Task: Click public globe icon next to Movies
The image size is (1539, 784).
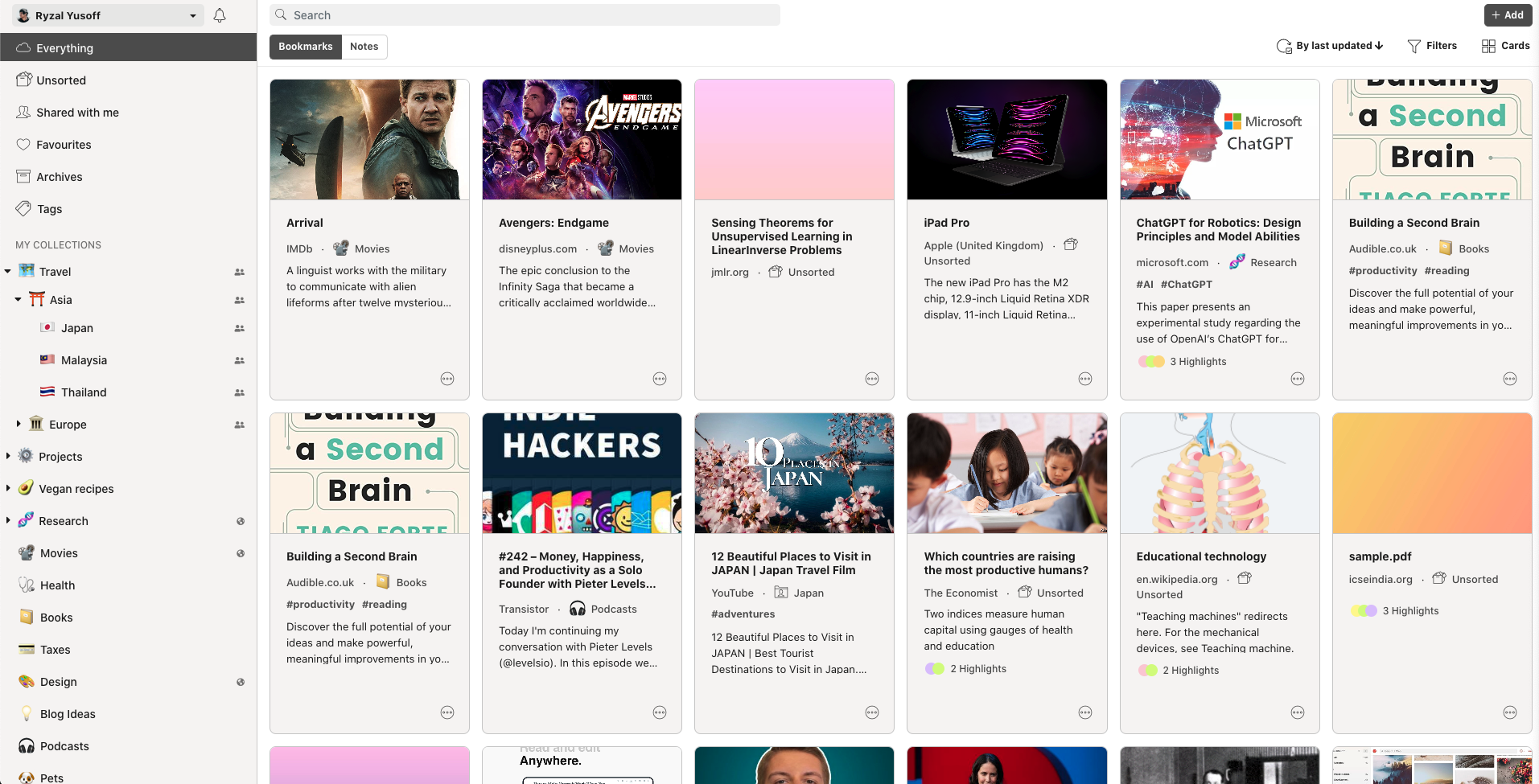Action: click(x=241, y=553)
